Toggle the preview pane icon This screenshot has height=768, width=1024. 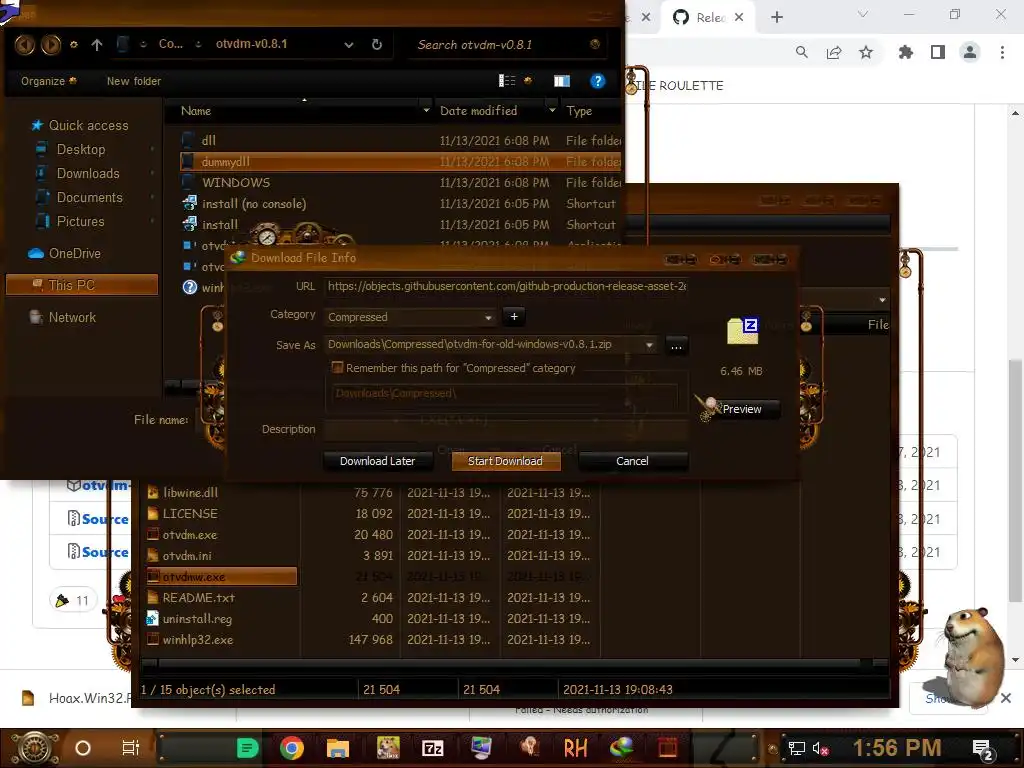[x=562, y=81]
